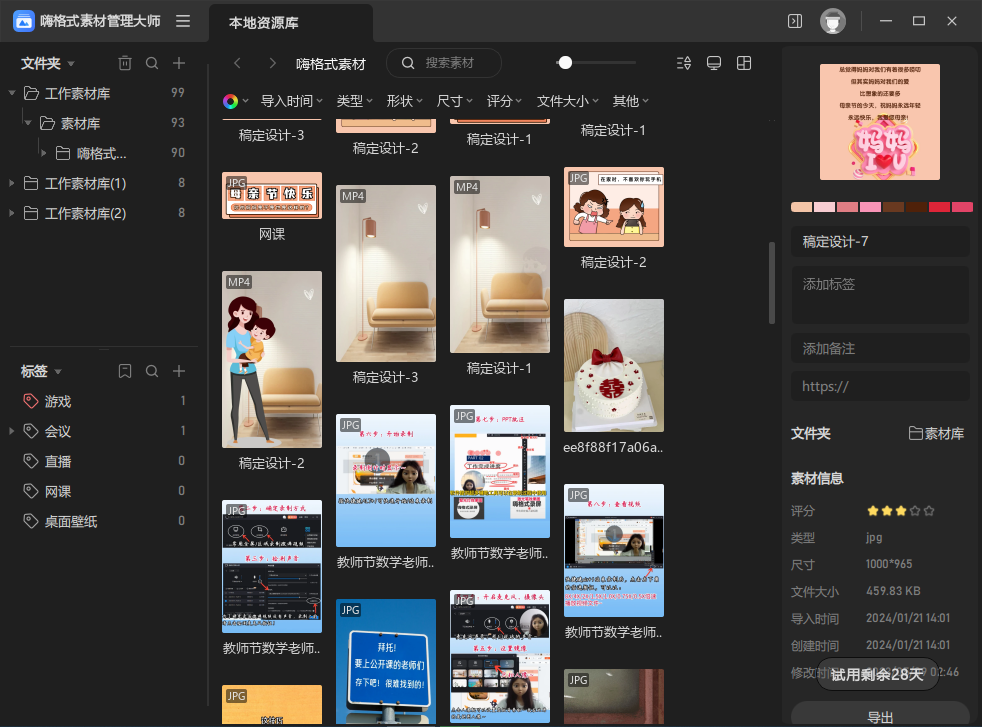
Task: Open the sort order icon
Action: pyautogui.click(x=684, y=63)
